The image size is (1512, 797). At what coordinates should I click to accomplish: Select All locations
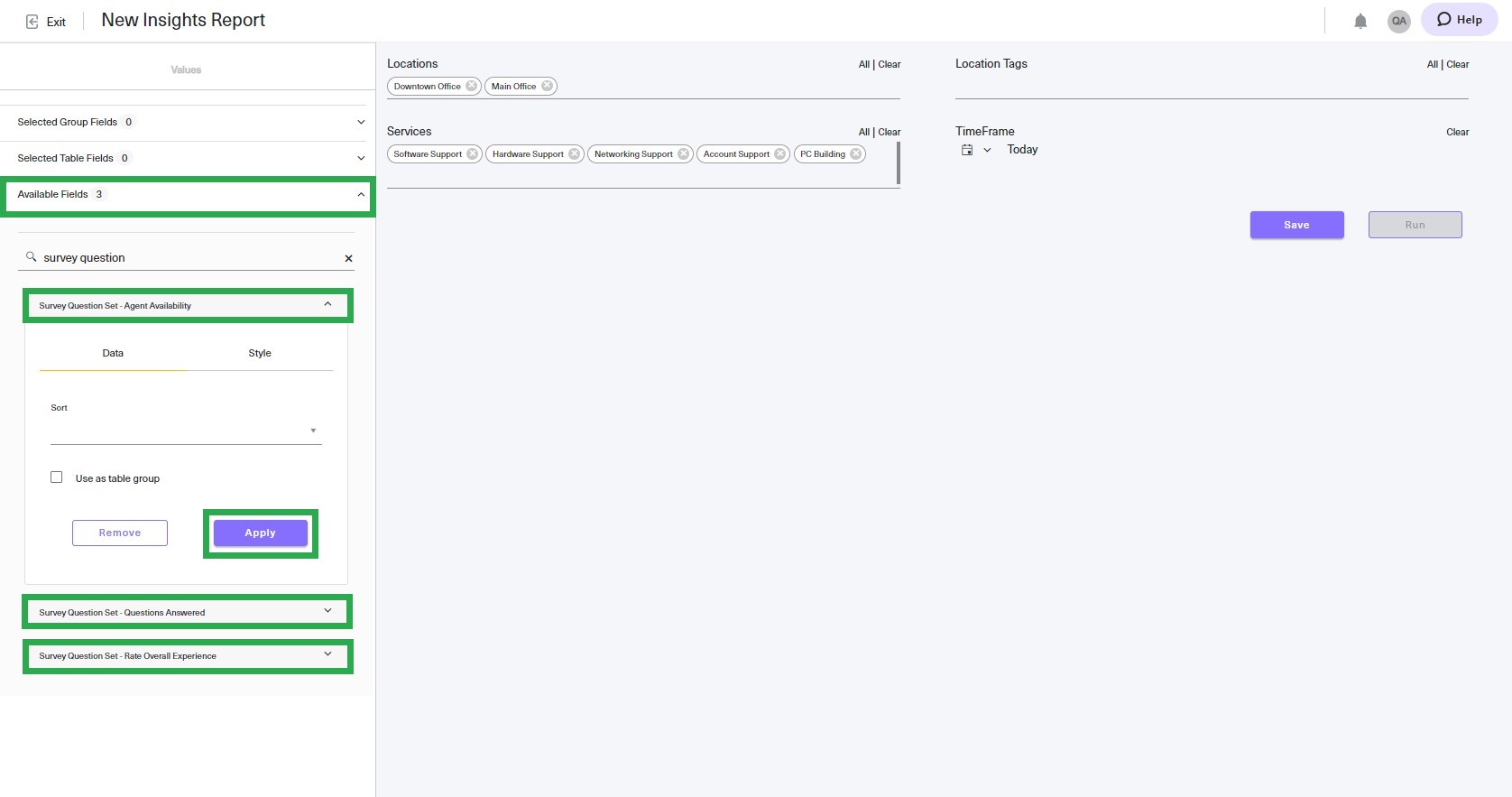pyautogui.click(x=863, y=64)
